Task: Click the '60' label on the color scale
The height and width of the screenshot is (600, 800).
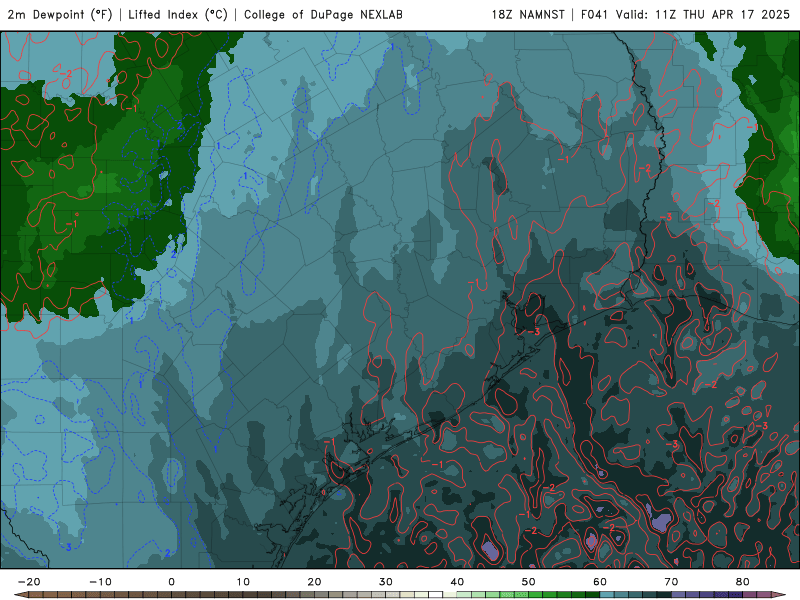Action: pyautogui.click(x=600, y=582)
